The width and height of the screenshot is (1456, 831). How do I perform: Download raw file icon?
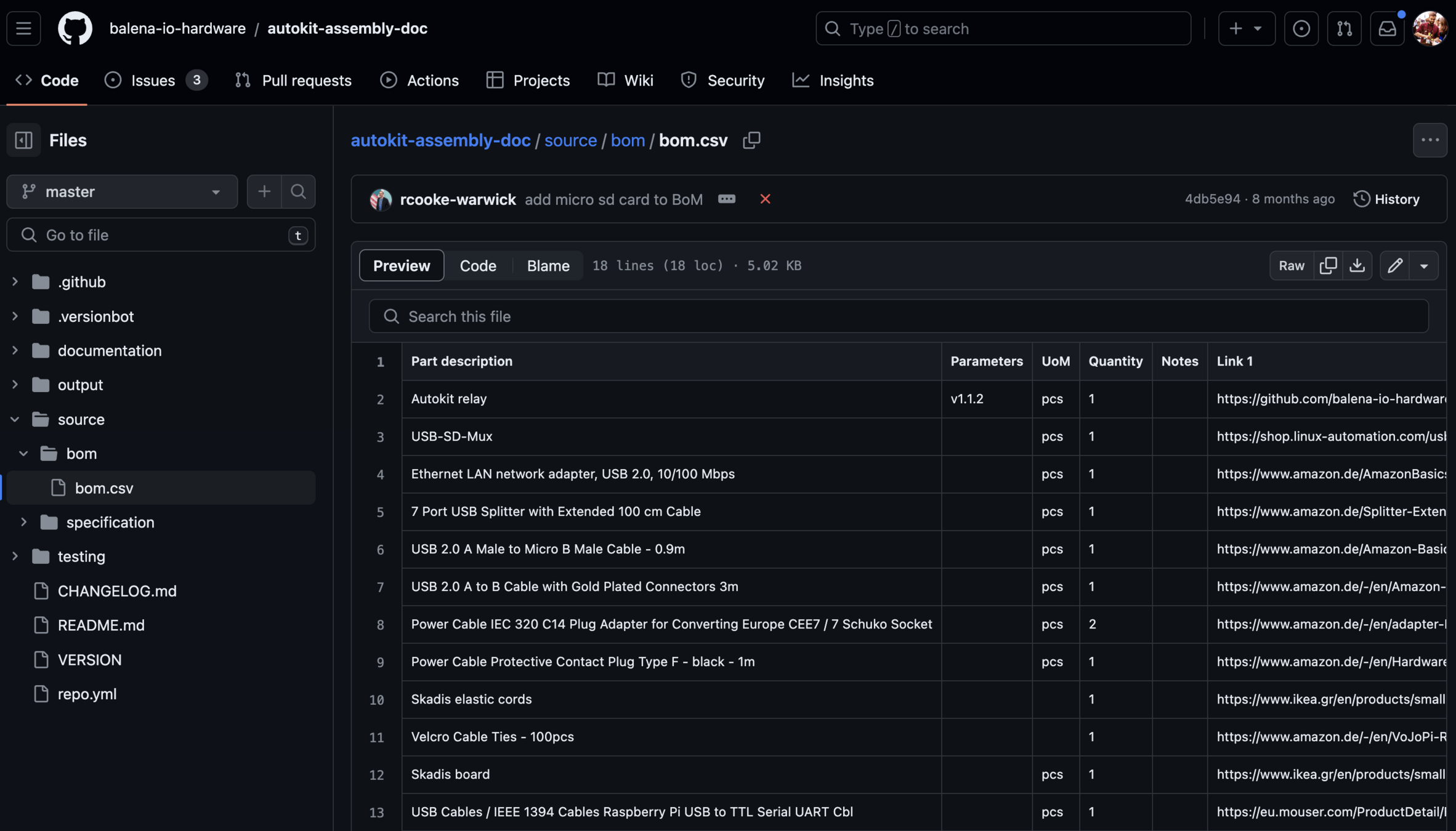coord(1357,265)
